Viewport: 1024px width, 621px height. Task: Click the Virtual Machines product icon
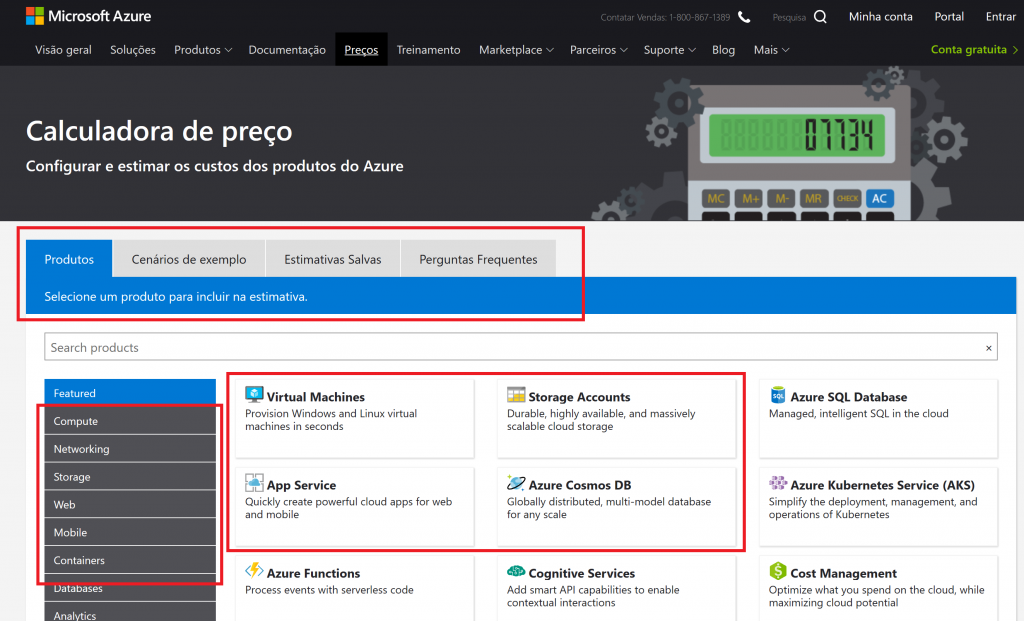[254, 395]
